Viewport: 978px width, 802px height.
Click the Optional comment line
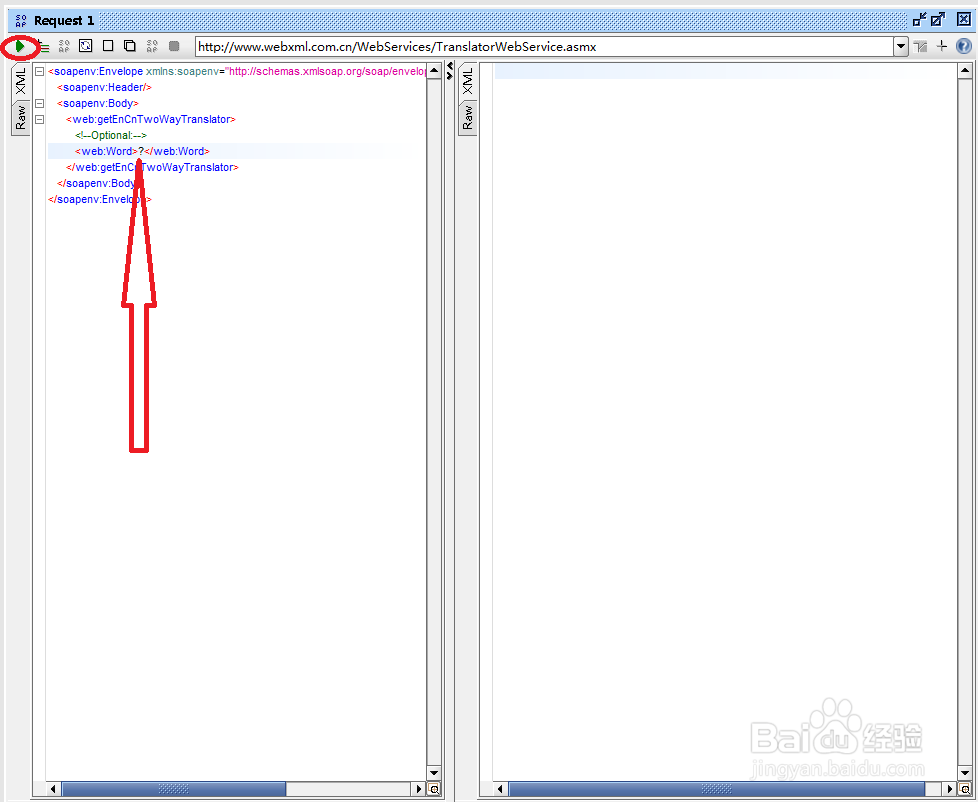coord(111,135)
